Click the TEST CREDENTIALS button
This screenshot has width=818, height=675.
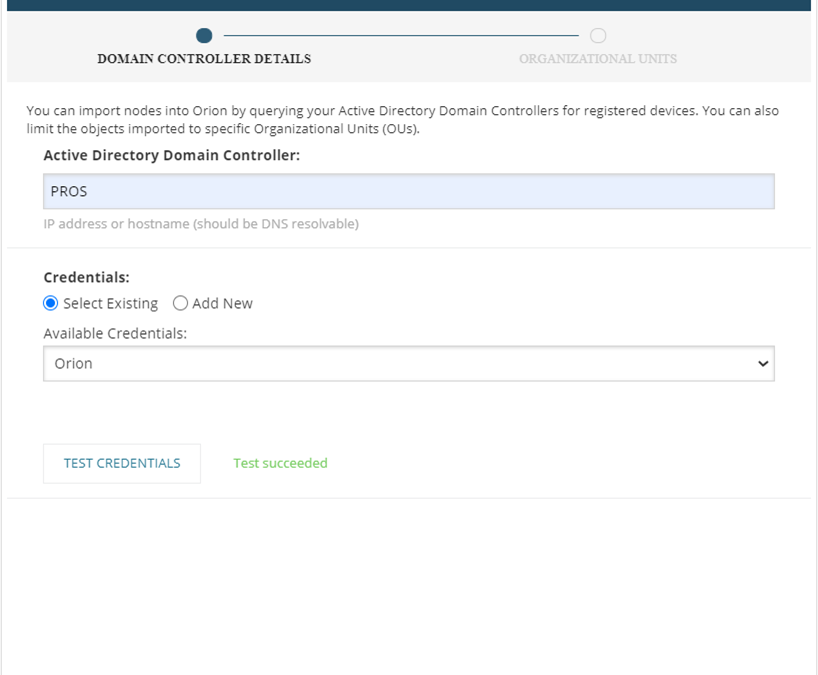(x=122, y=463)
